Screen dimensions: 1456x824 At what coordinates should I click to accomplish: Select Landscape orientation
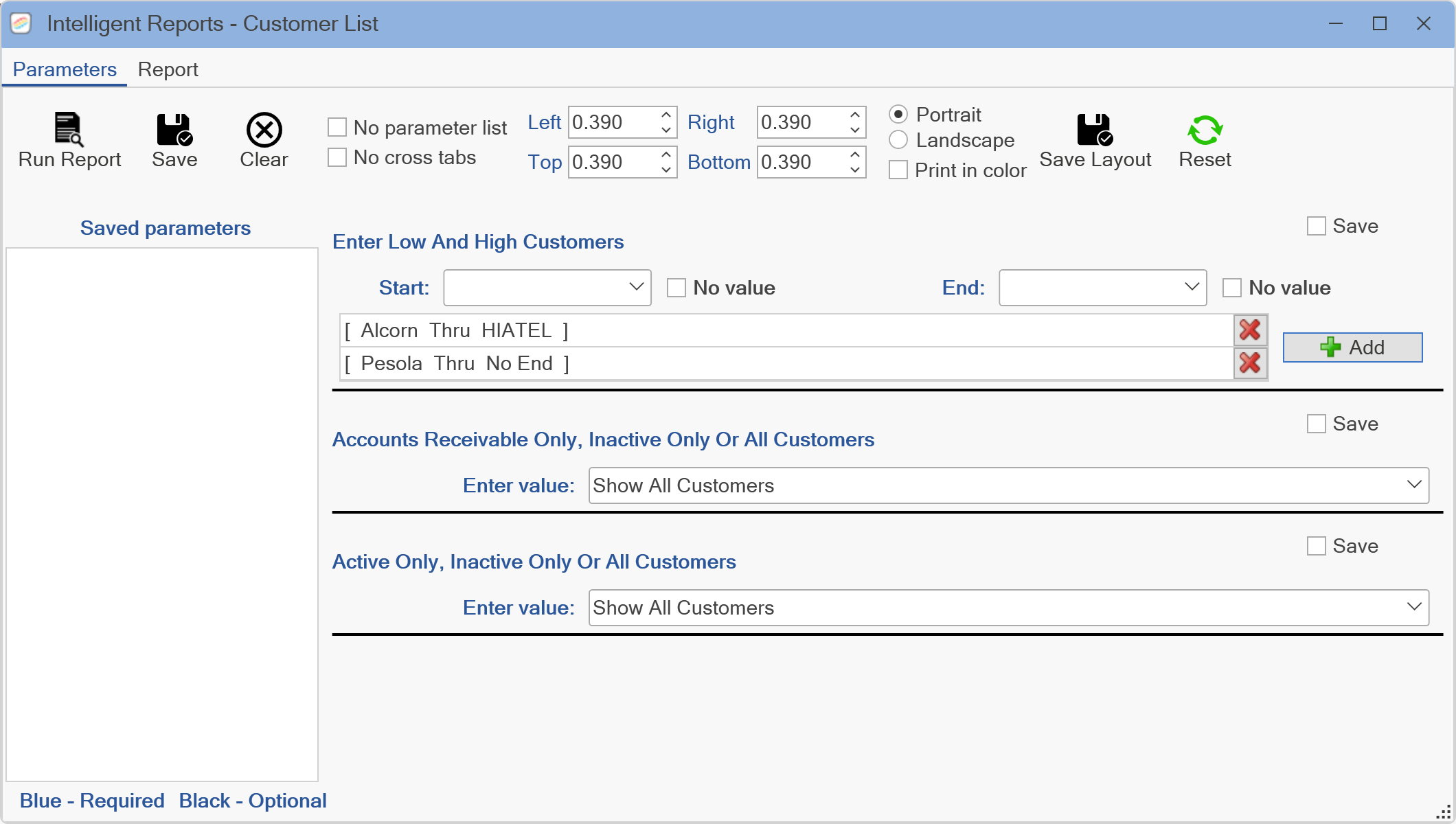[x=898, y=140]
